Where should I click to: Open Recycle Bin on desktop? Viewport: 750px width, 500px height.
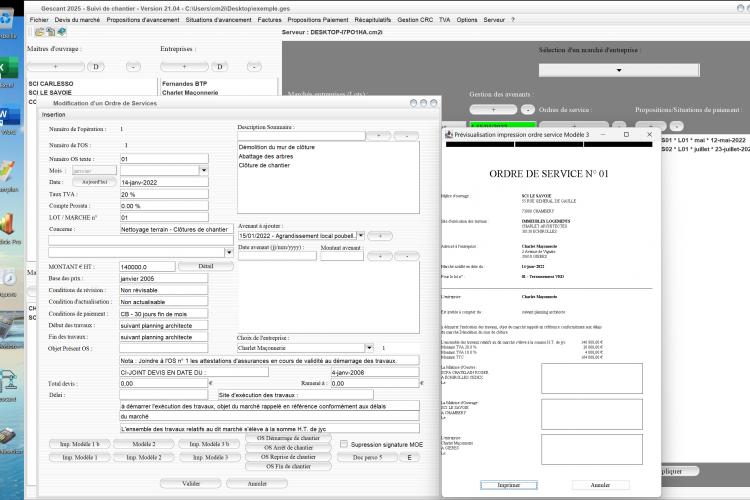click(x=7, y=22)
